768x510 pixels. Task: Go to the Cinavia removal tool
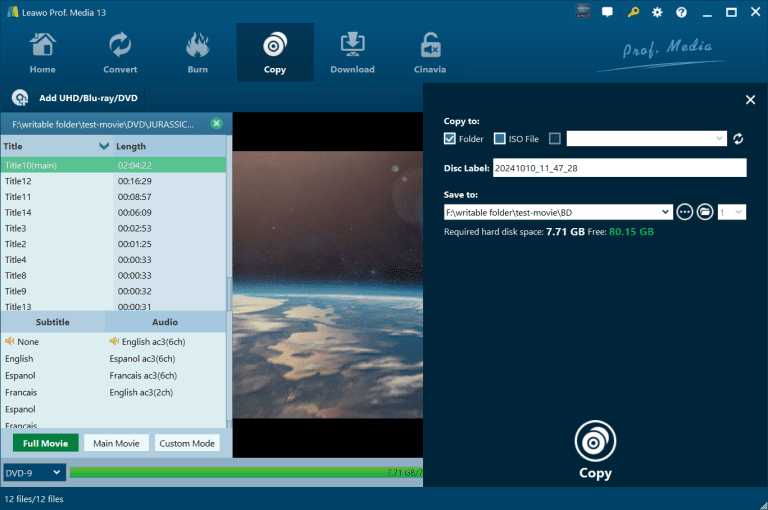point(431,53)
